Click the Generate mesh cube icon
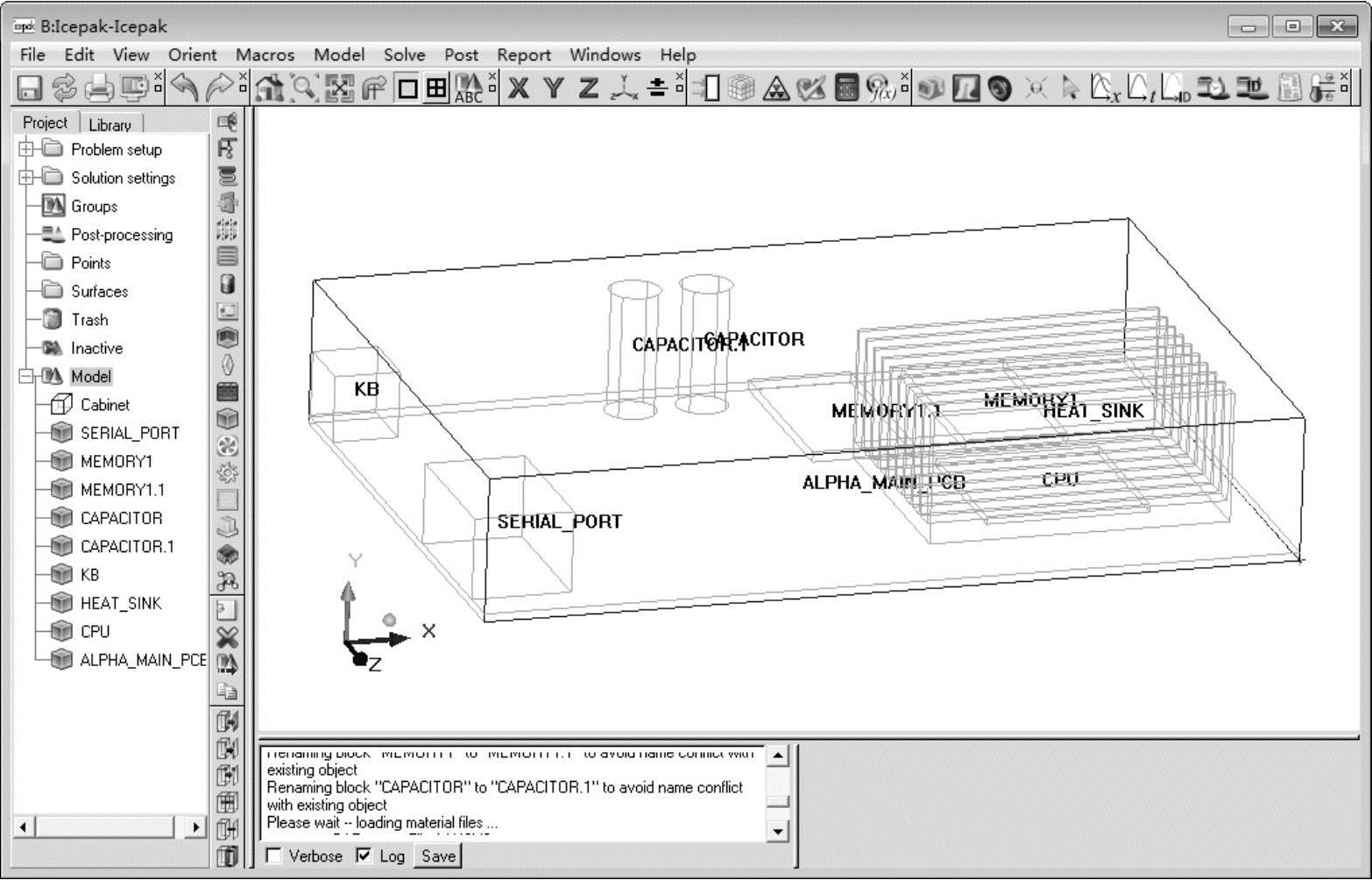The image size is (1372, 880). 741,88
